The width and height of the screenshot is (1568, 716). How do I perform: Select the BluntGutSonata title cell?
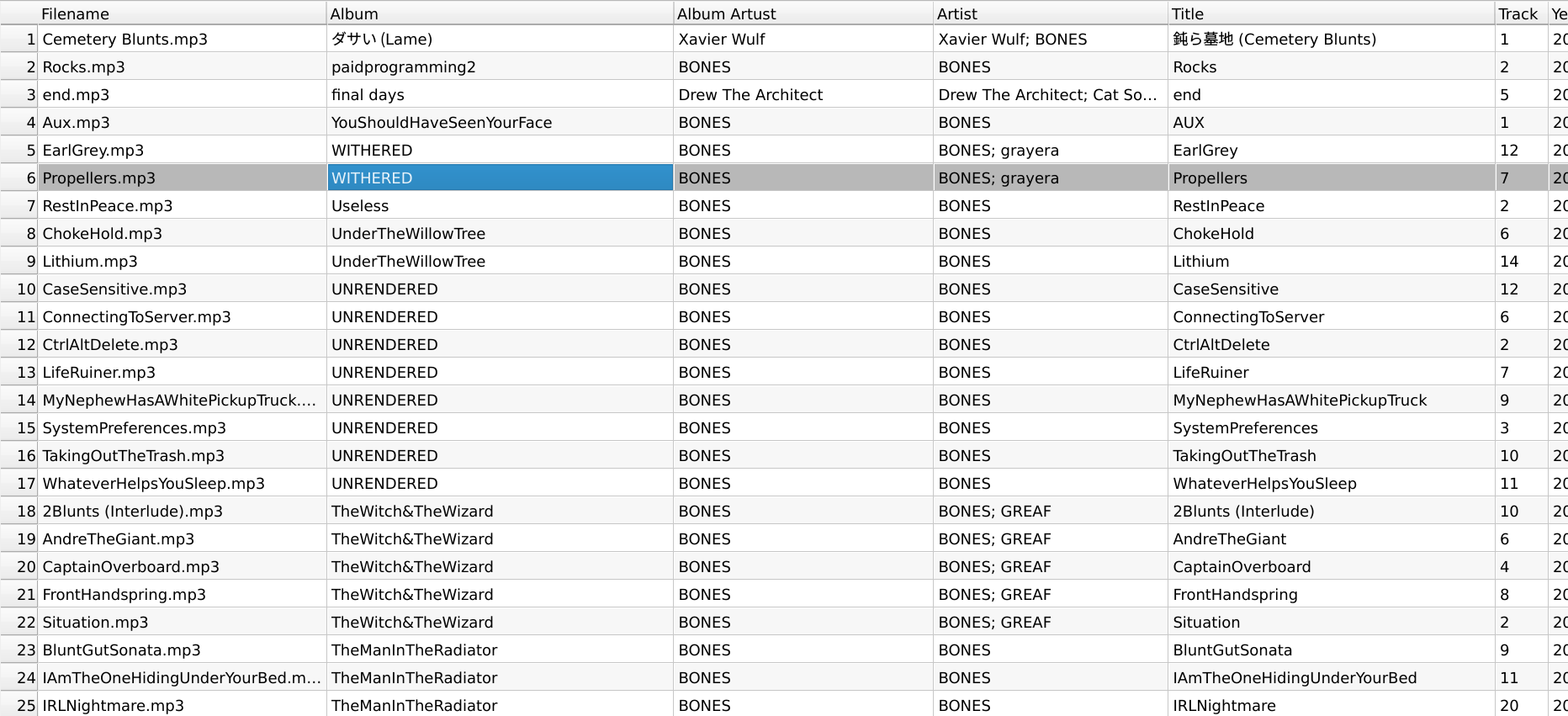coord(1330,650)
